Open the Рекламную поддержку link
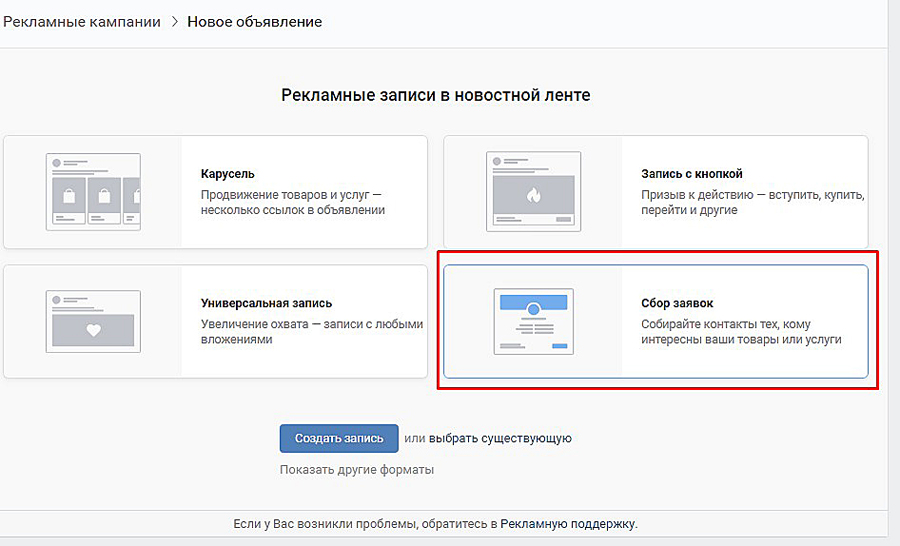Viewport: 900px width, 546px height. point(567,523)
